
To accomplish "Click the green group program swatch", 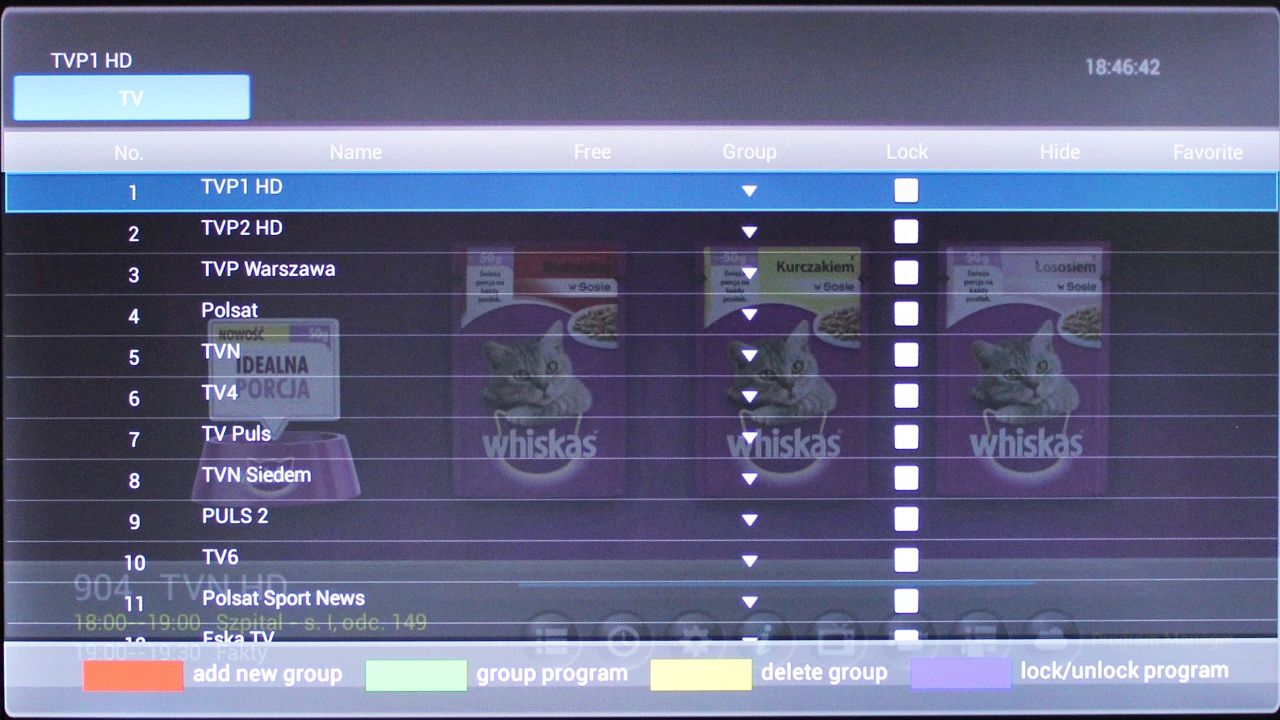I will pyautogui.click(x=416, y=675).
